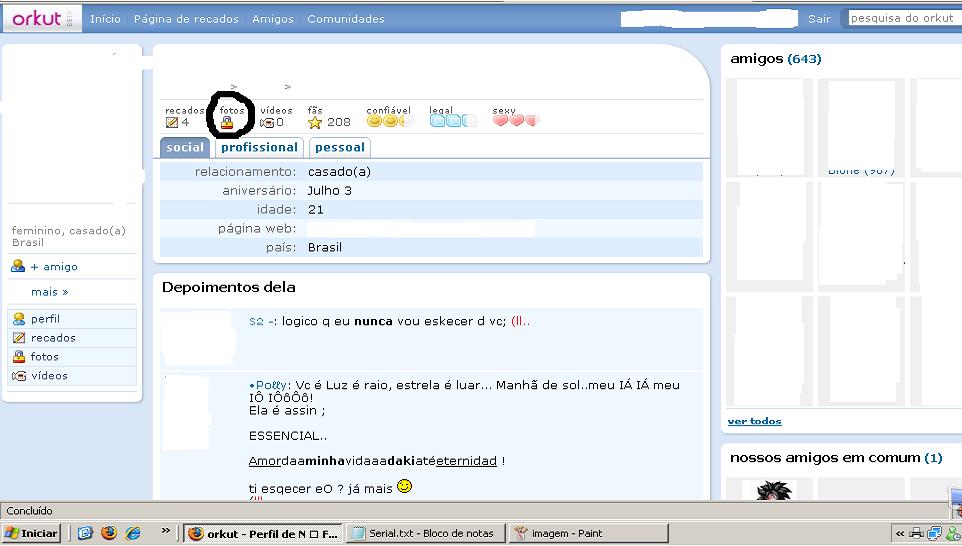Click the Sair logout link
962x546 pixels.
(820, 19)
